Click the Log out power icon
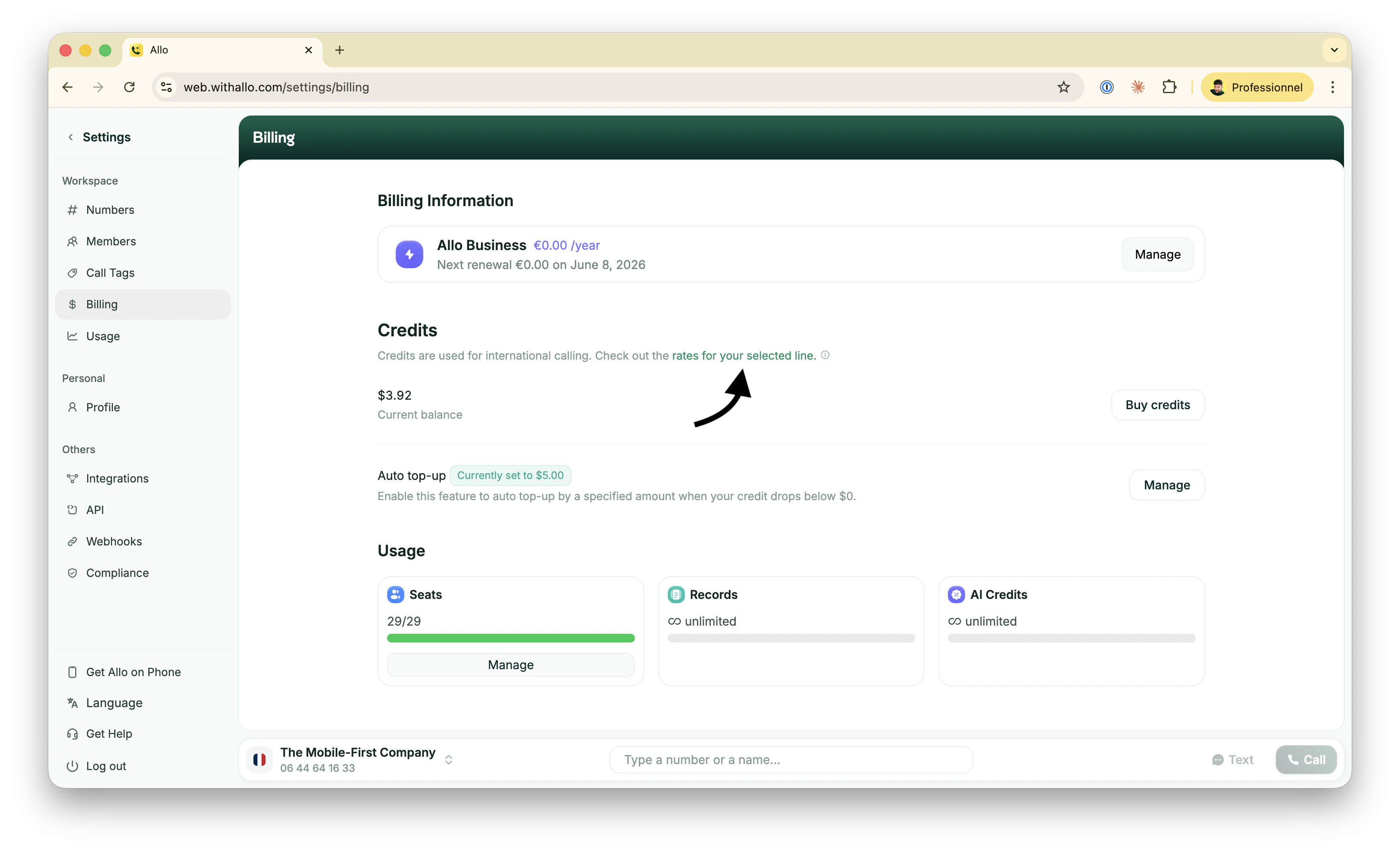1400x852 pixels. [72, 766]
